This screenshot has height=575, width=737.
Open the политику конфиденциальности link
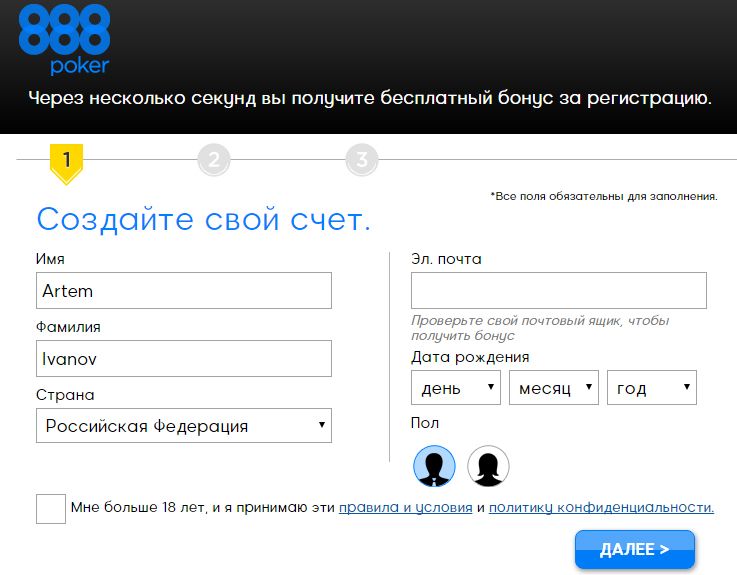click(601, 508)
